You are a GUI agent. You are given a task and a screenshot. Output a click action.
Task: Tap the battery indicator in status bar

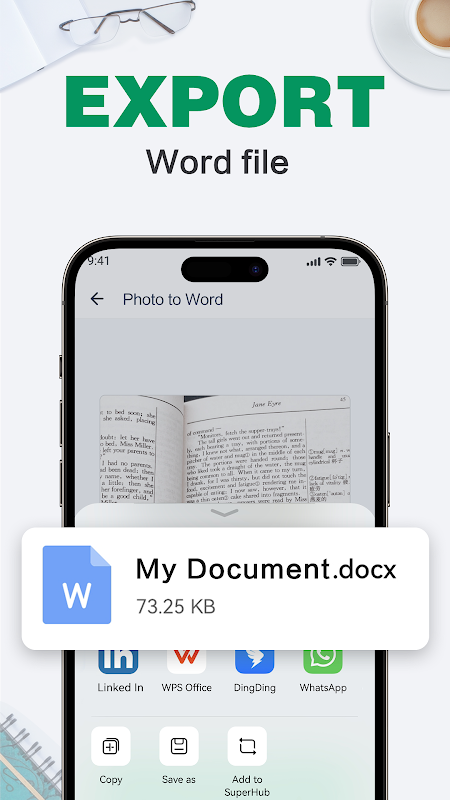351,262
